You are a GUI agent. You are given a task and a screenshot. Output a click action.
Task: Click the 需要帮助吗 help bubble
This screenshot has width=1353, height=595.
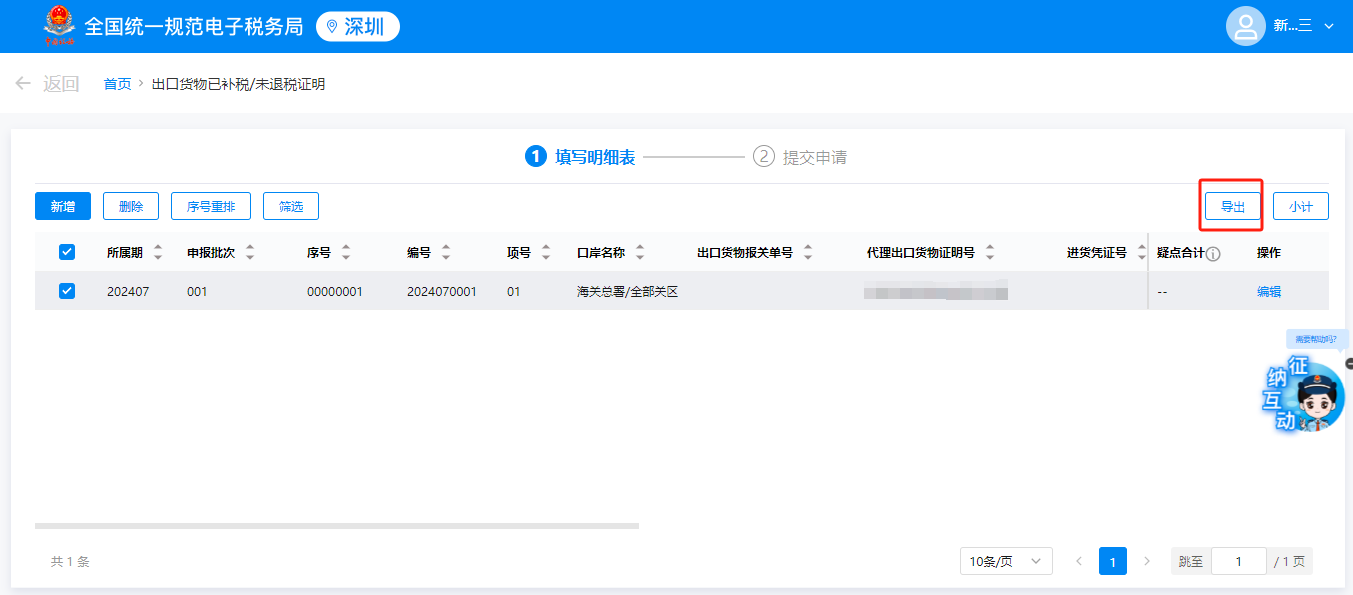coord(1316,339)
